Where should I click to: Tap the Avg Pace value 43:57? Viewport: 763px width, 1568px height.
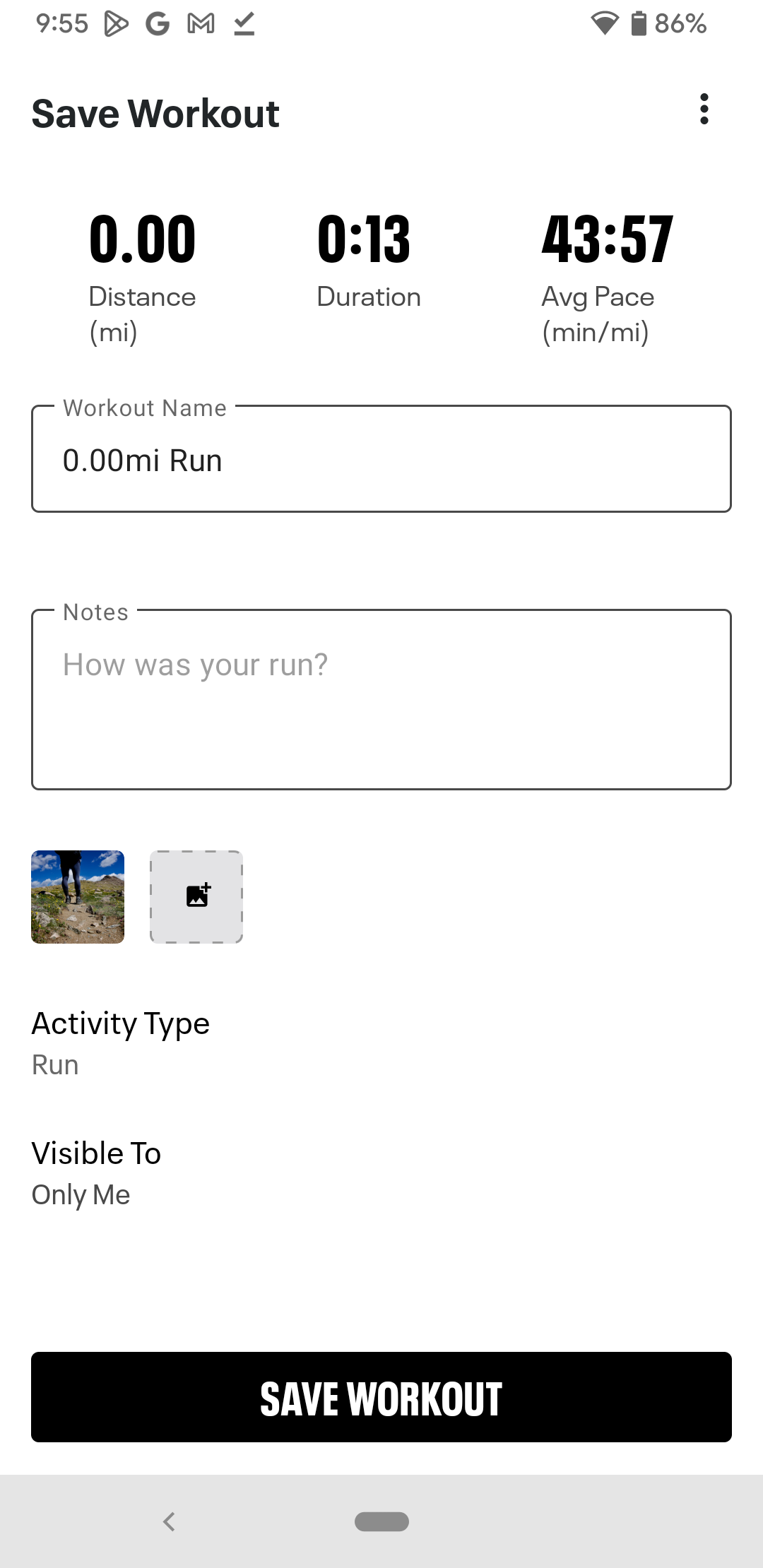click(x=607, y=239)
